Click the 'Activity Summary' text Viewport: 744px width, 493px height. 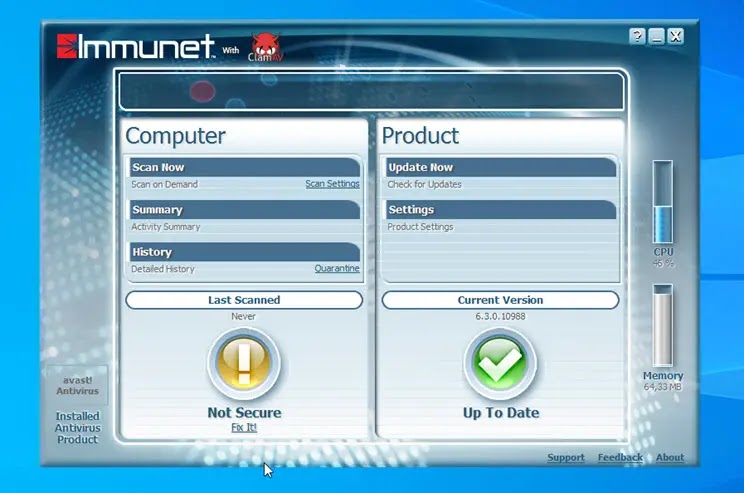166,227
